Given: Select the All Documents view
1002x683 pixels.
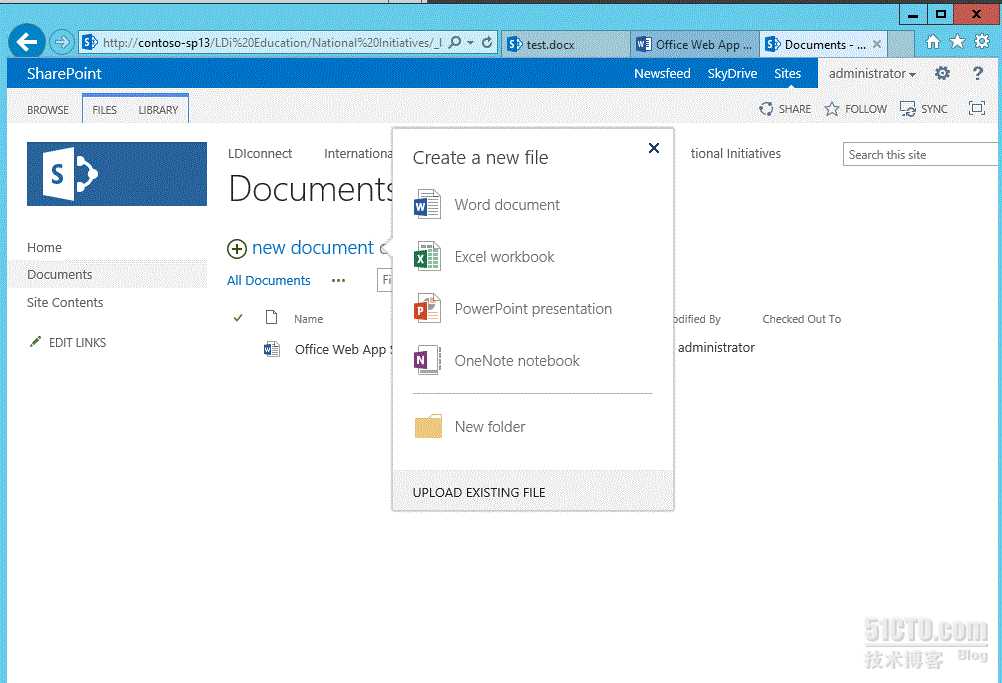Looking at the screenshot, I should point(269,280).
